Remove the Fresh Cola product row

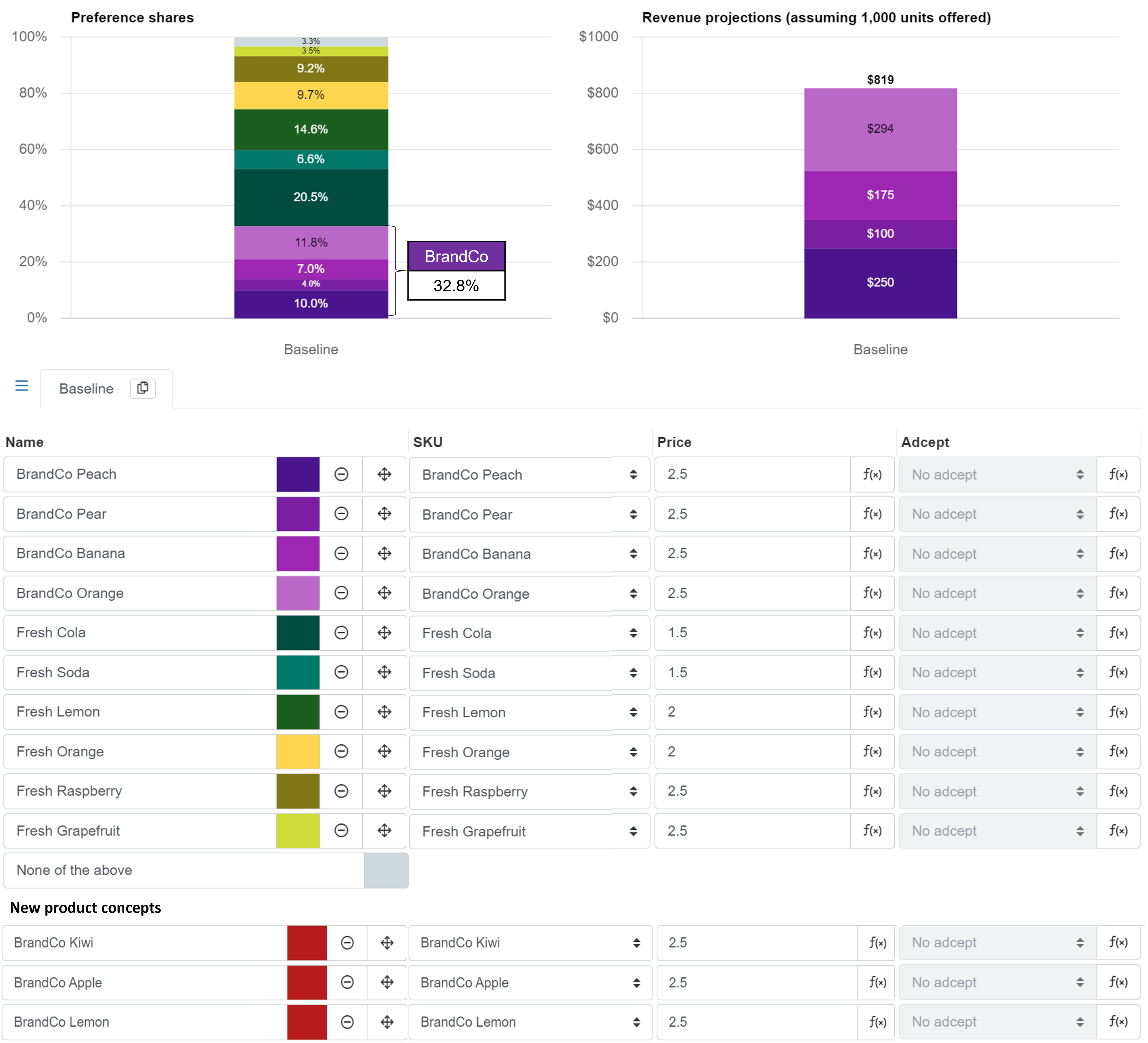[x=341, y=633]
